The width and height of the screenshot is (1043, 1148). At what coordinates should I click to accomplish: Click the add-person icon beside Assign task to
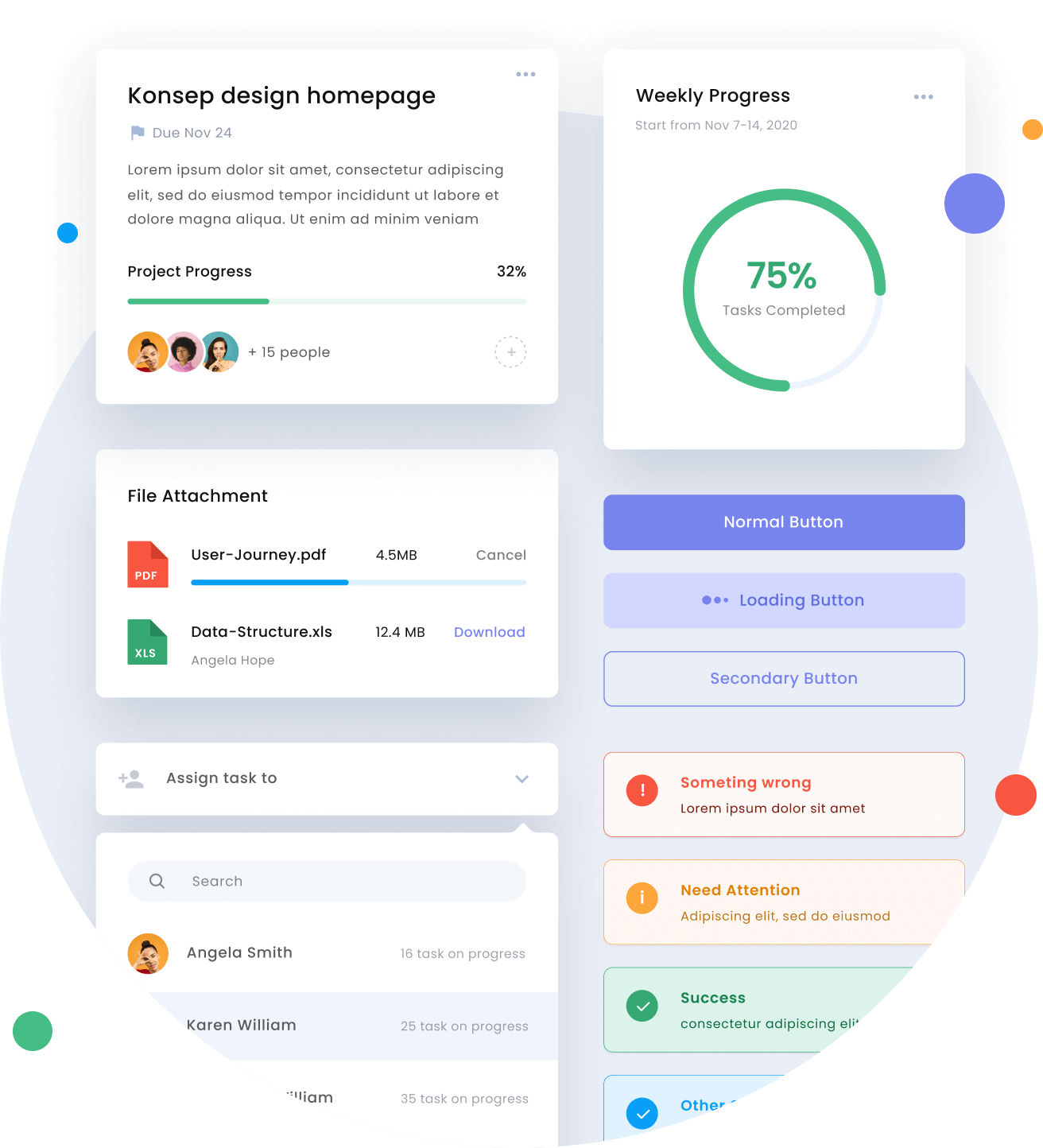coord(131,779)
